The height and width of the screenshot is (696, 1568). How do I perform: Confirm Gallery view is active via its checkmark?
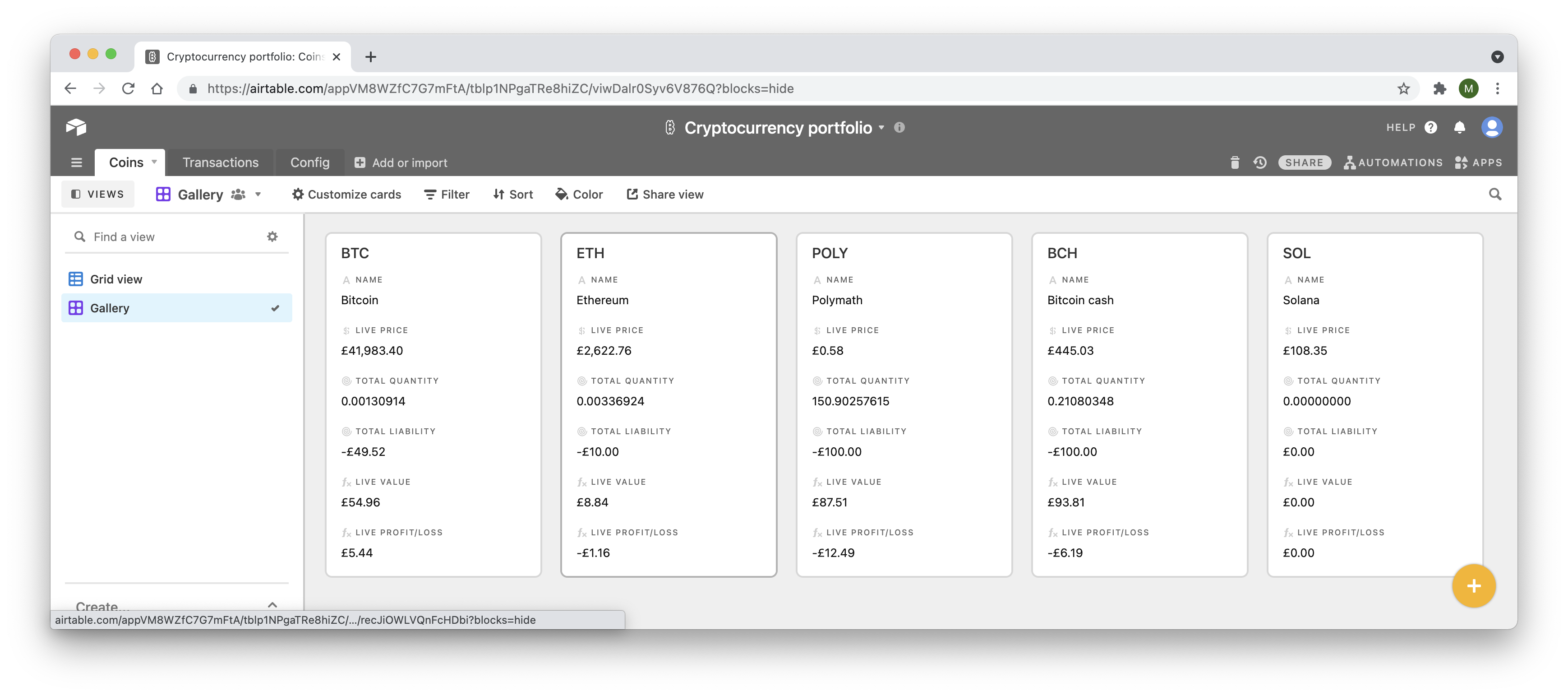pos(275,307)
